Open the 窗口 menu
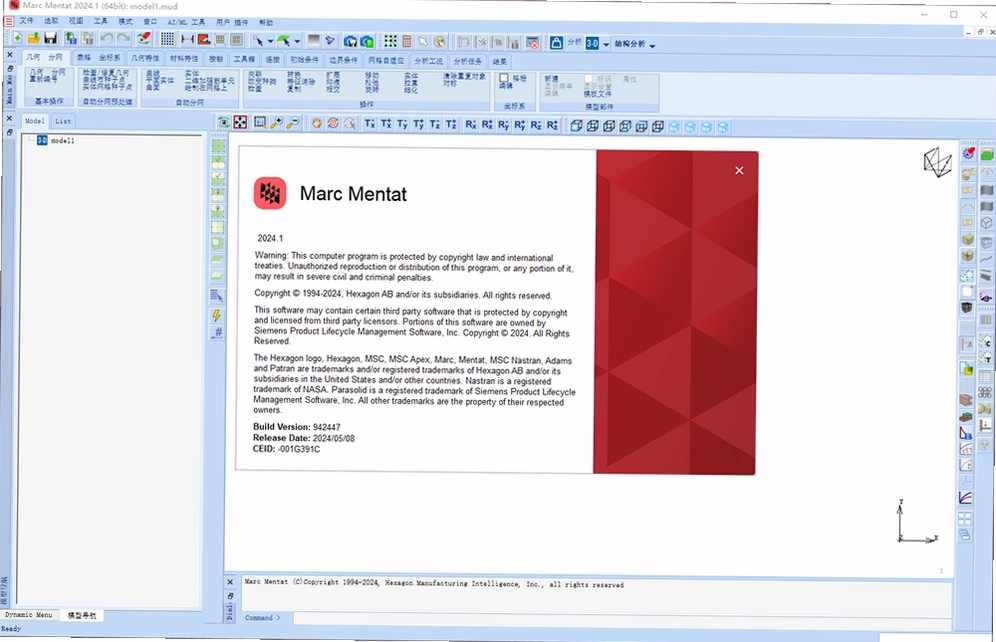Screen dimensions: 996x642 point(150,22)
